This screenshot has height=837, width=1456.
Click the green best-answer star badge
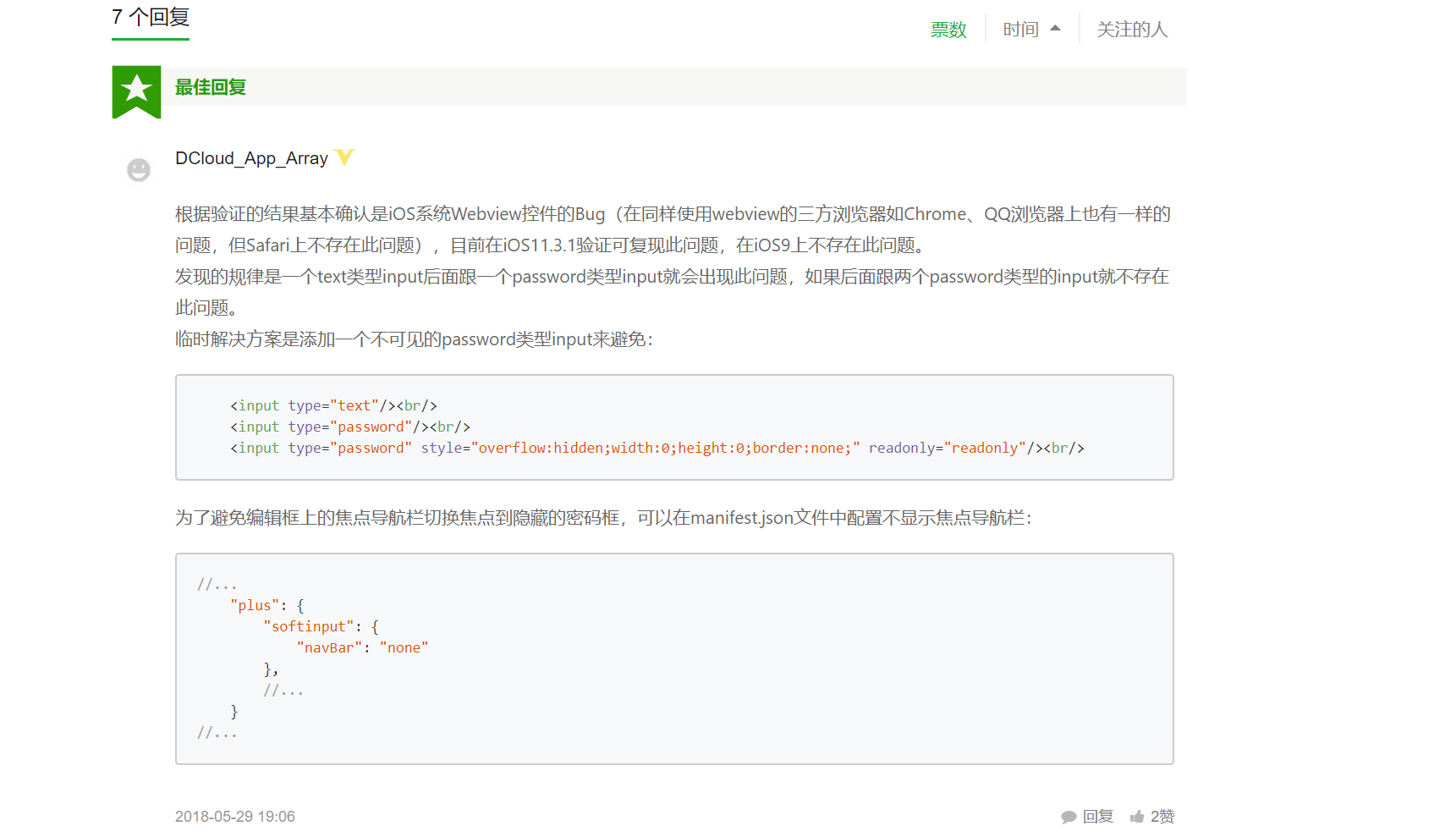pyautogui.click(x=136, y=90)
